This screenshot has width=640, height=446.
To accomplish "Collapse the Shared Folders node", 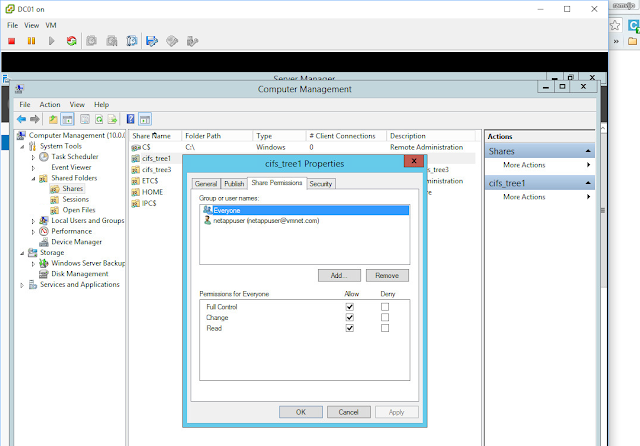I will click(x=33, y=178).
